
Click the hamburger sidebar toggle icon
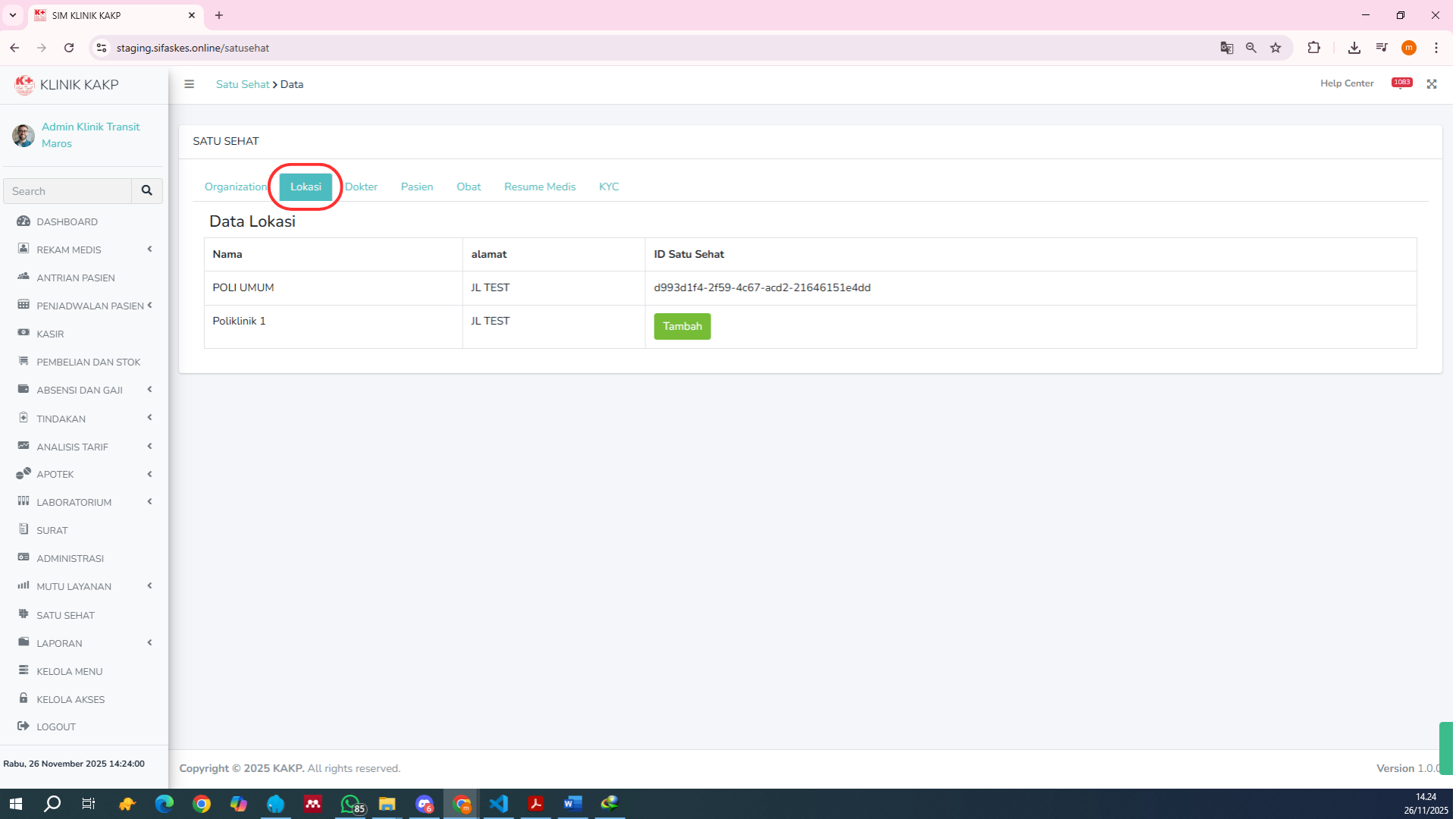point(189,84)
